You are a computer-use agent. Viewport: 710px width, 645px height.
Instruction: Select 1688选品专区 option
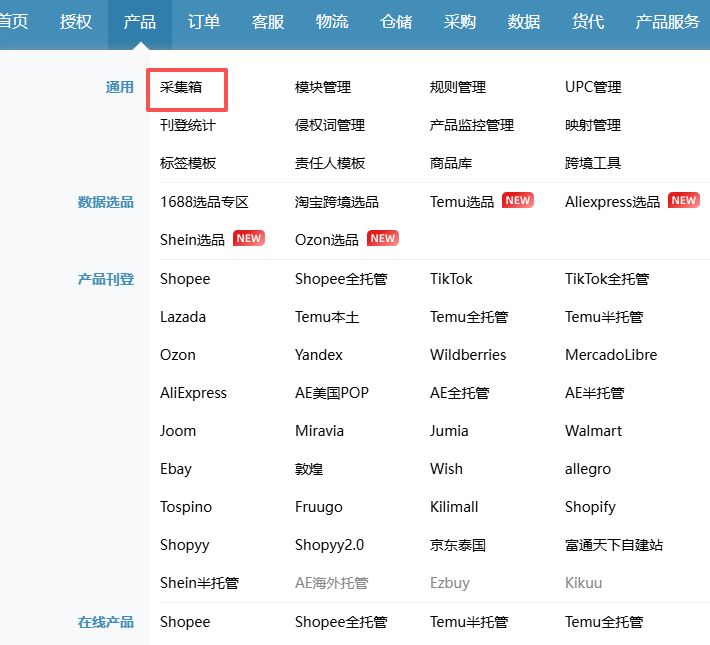[204, 202]
